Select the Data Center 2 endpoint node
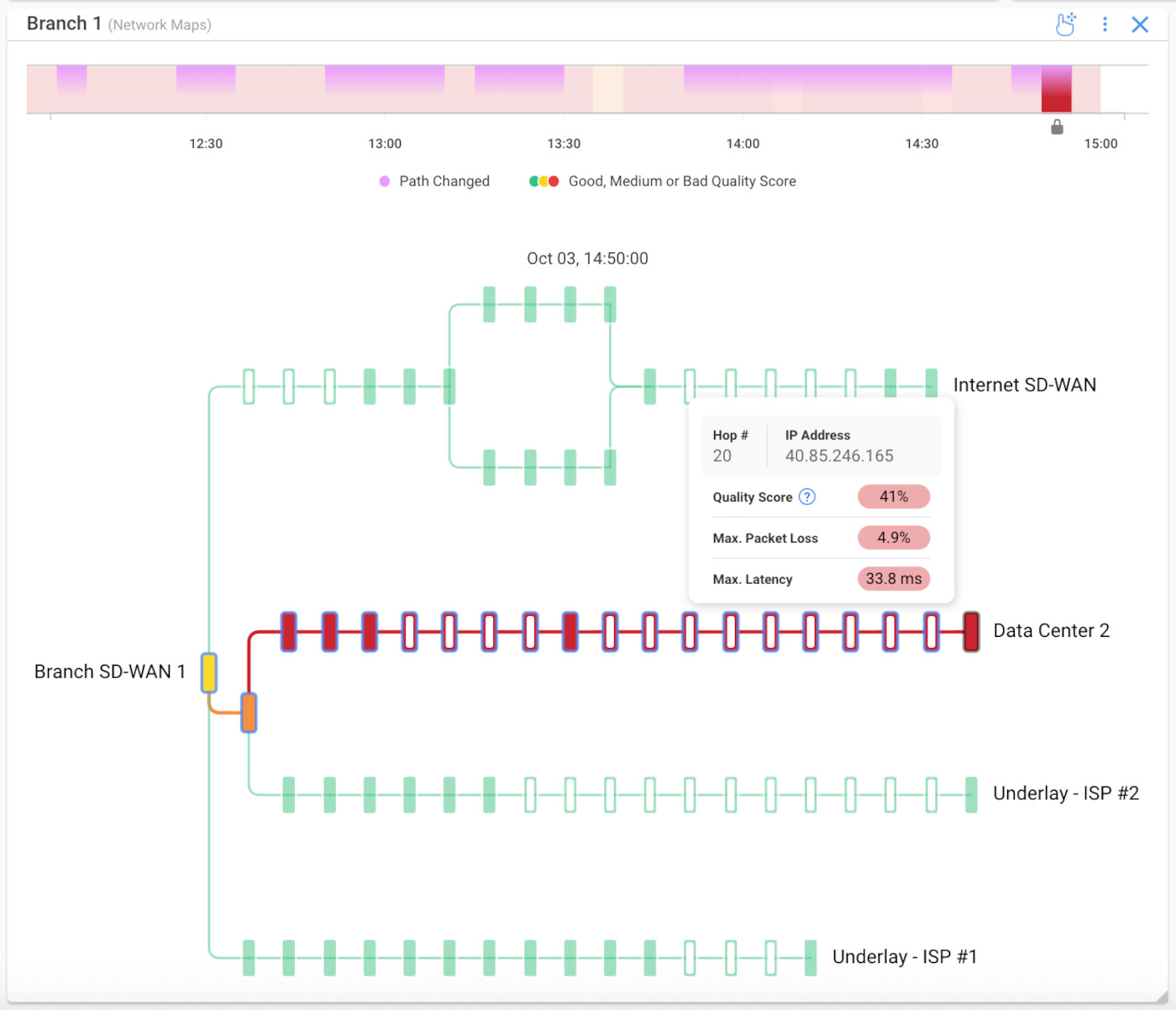1176x1010 pixels. [x=971, y=632]
